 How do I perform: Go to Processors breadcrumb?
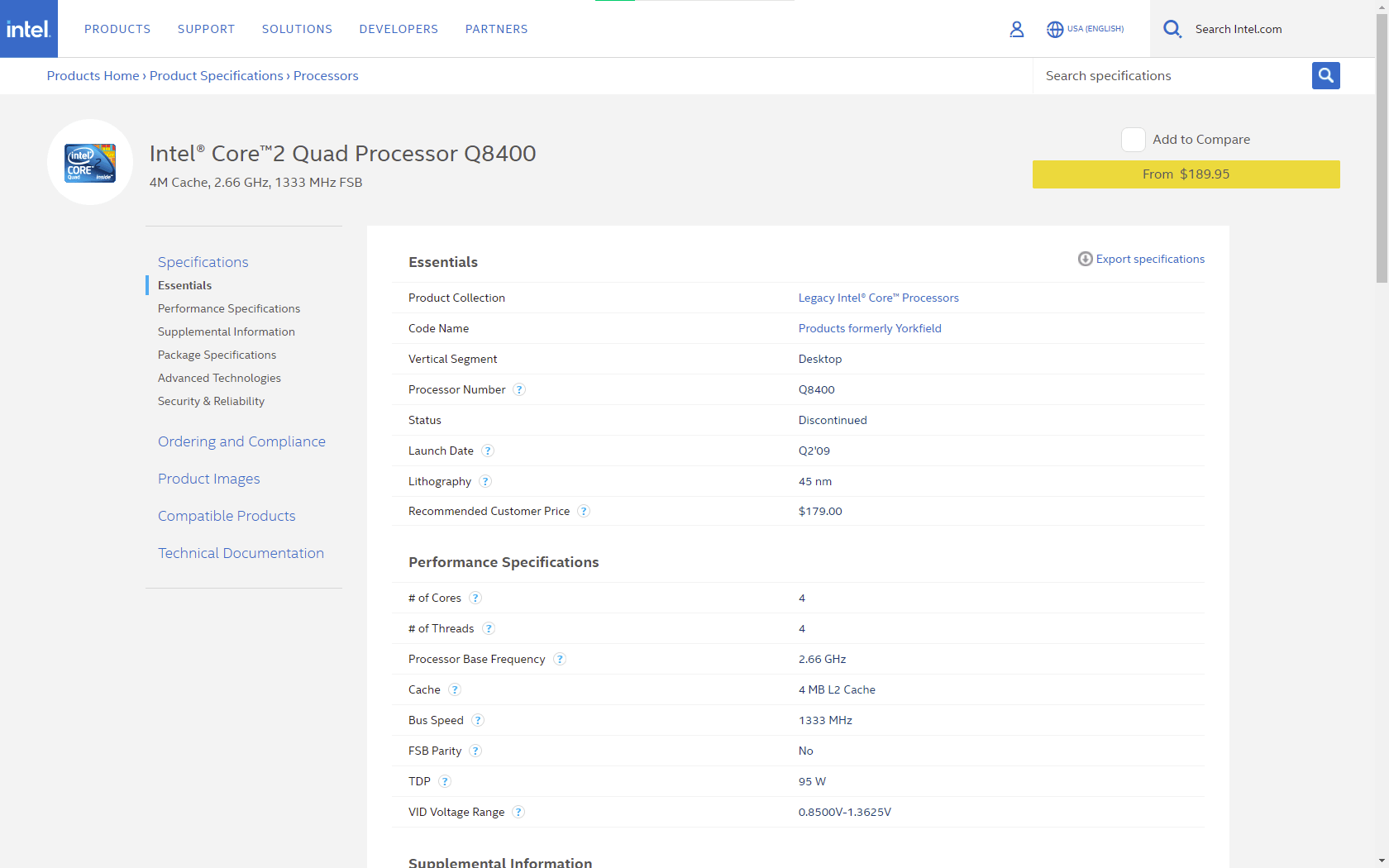click(x=326, y=76)
